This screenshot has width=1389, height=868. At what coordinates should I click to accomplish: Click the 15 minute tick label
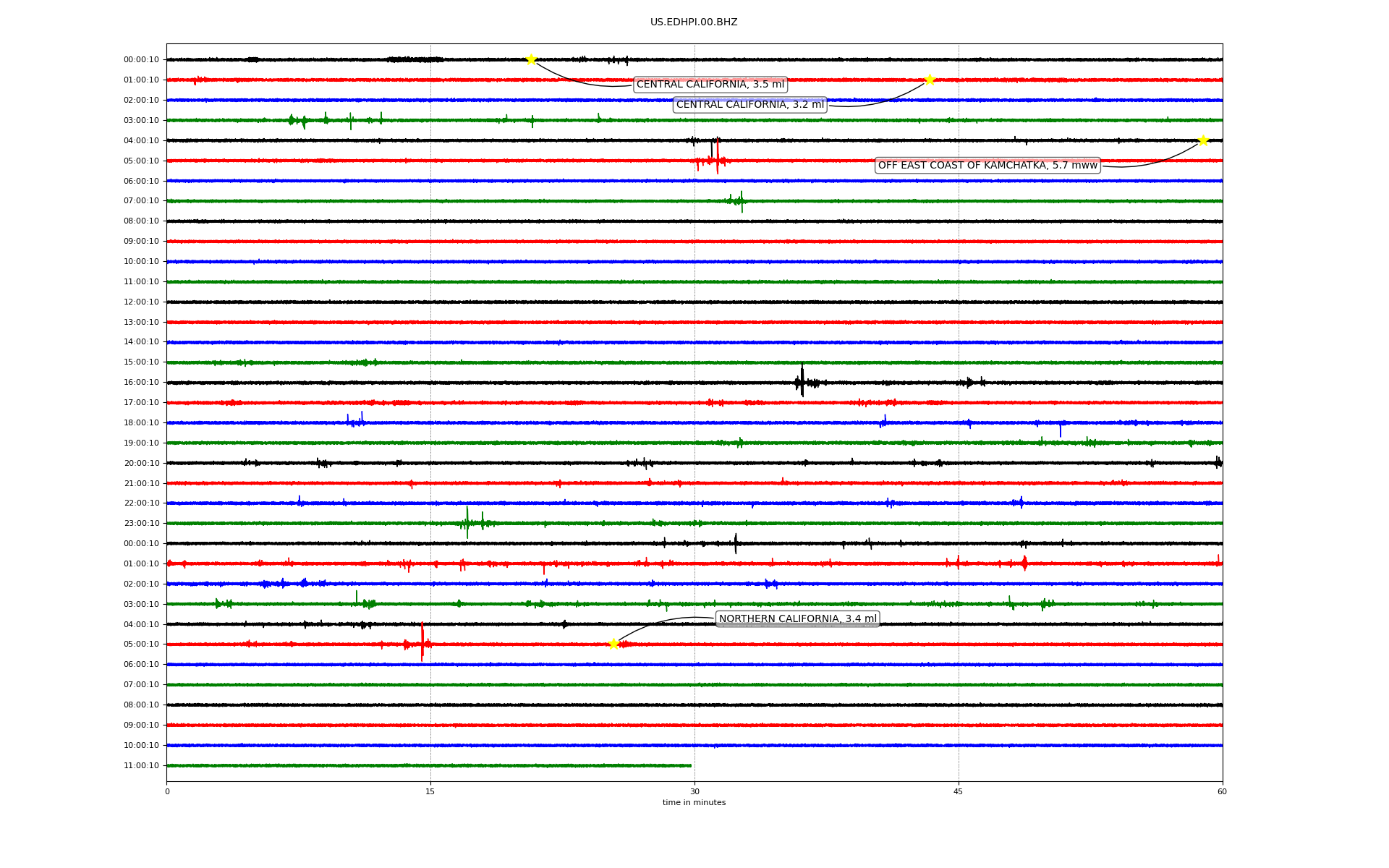430,791
